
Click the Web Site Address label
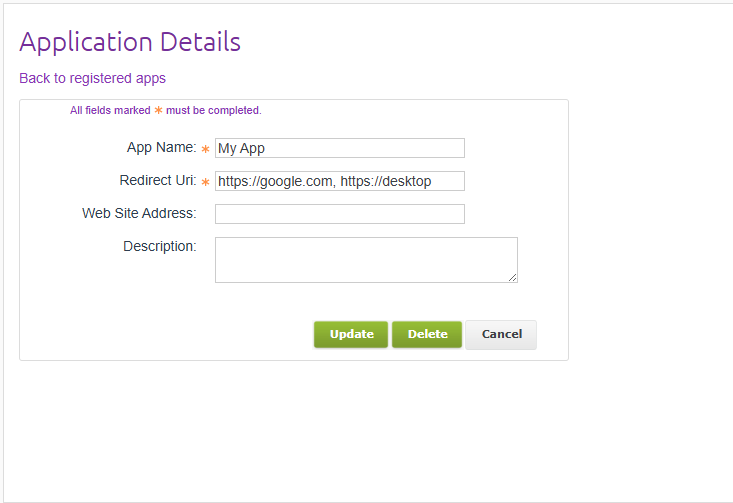139,213
